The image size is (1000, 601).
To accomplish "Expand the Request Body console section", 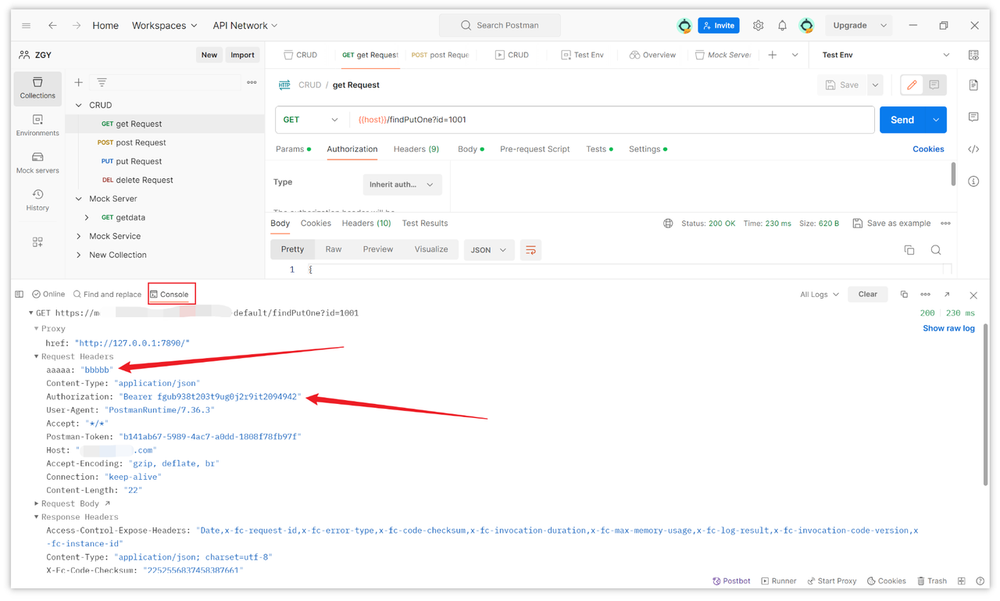I will (x=36, y=503).
